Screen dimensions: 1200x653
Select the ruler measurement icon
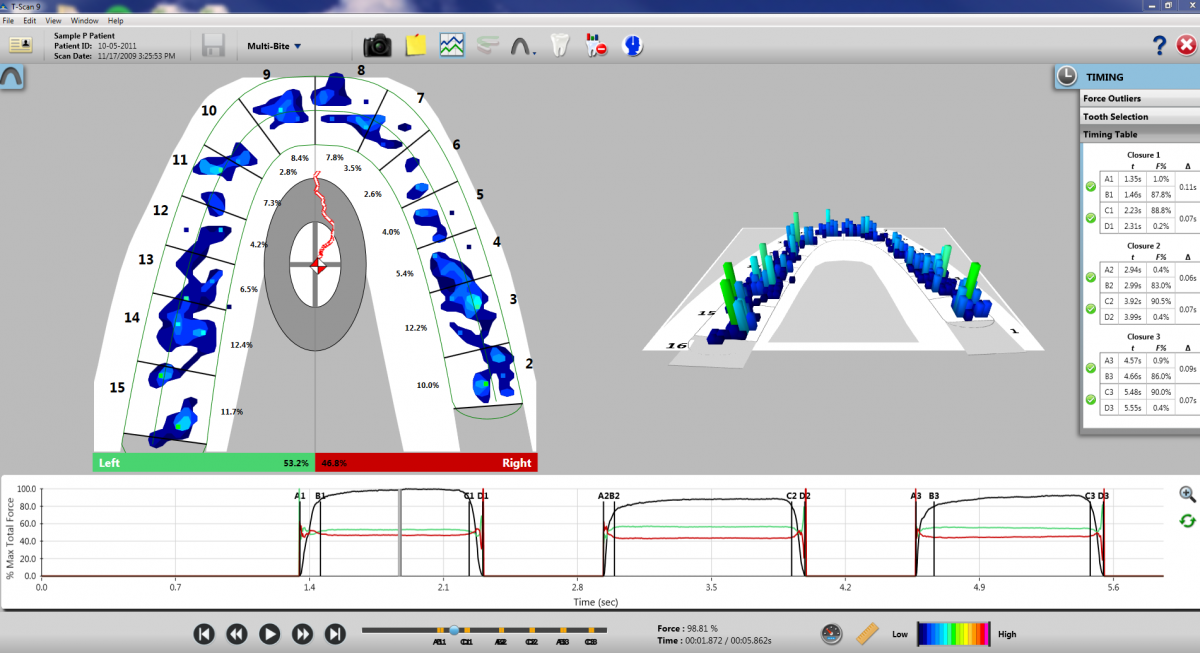[x=867, y=633]
